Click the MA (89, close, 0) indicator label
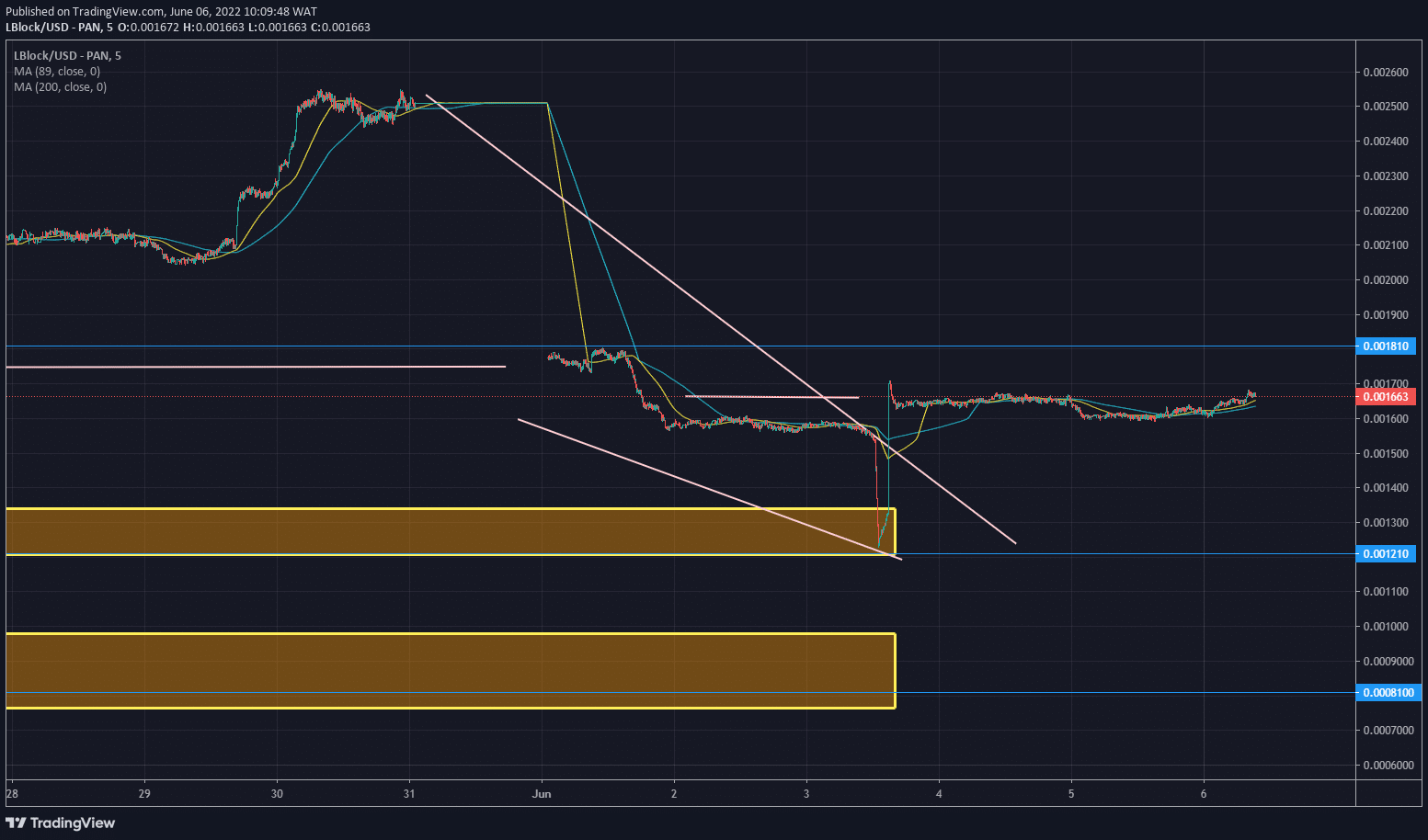The height and width of the screenshot is (840, 1428). point(57,72)
